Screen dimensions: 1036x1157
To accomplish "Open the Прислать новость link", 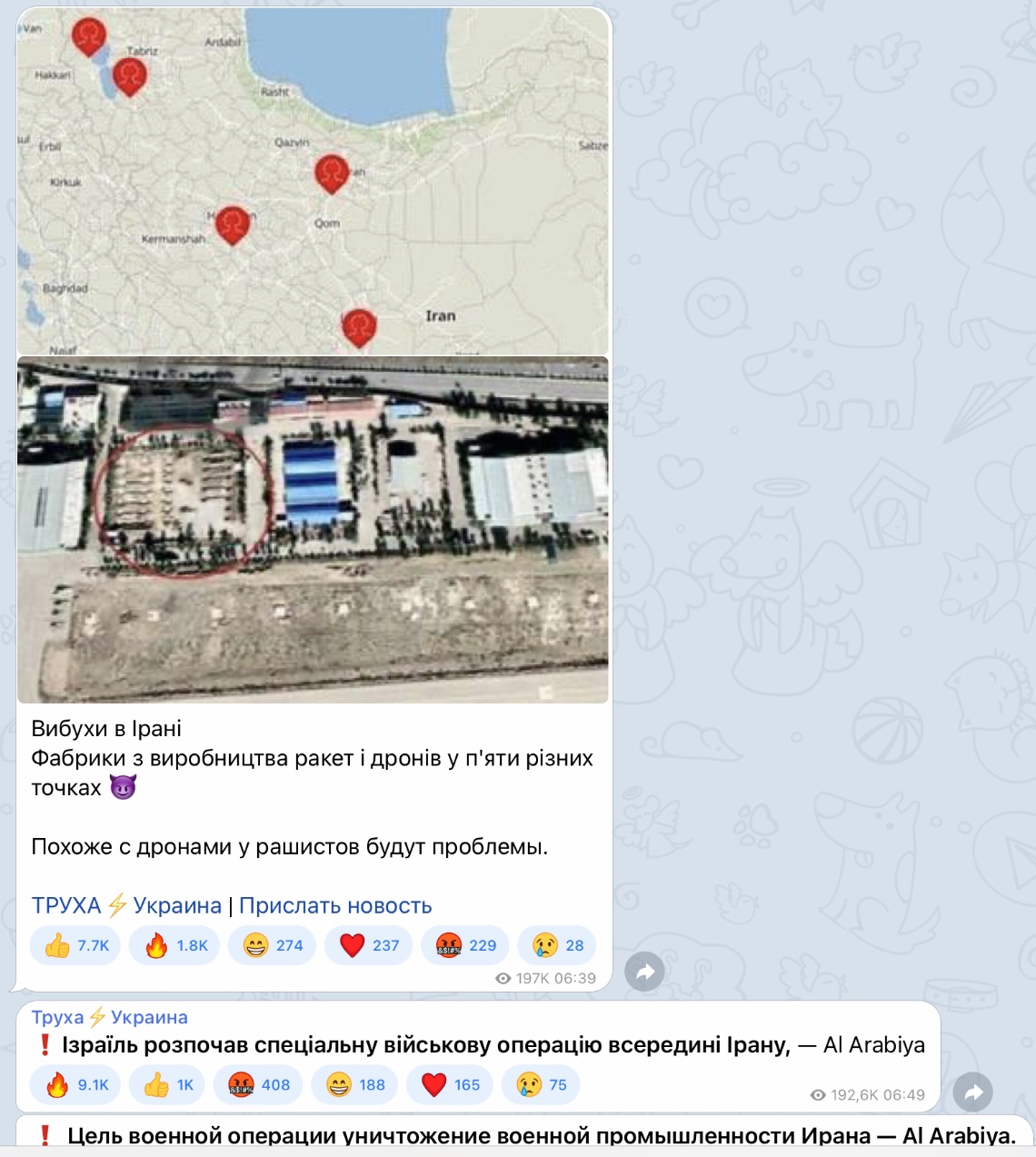I will (x=335, y=905).
